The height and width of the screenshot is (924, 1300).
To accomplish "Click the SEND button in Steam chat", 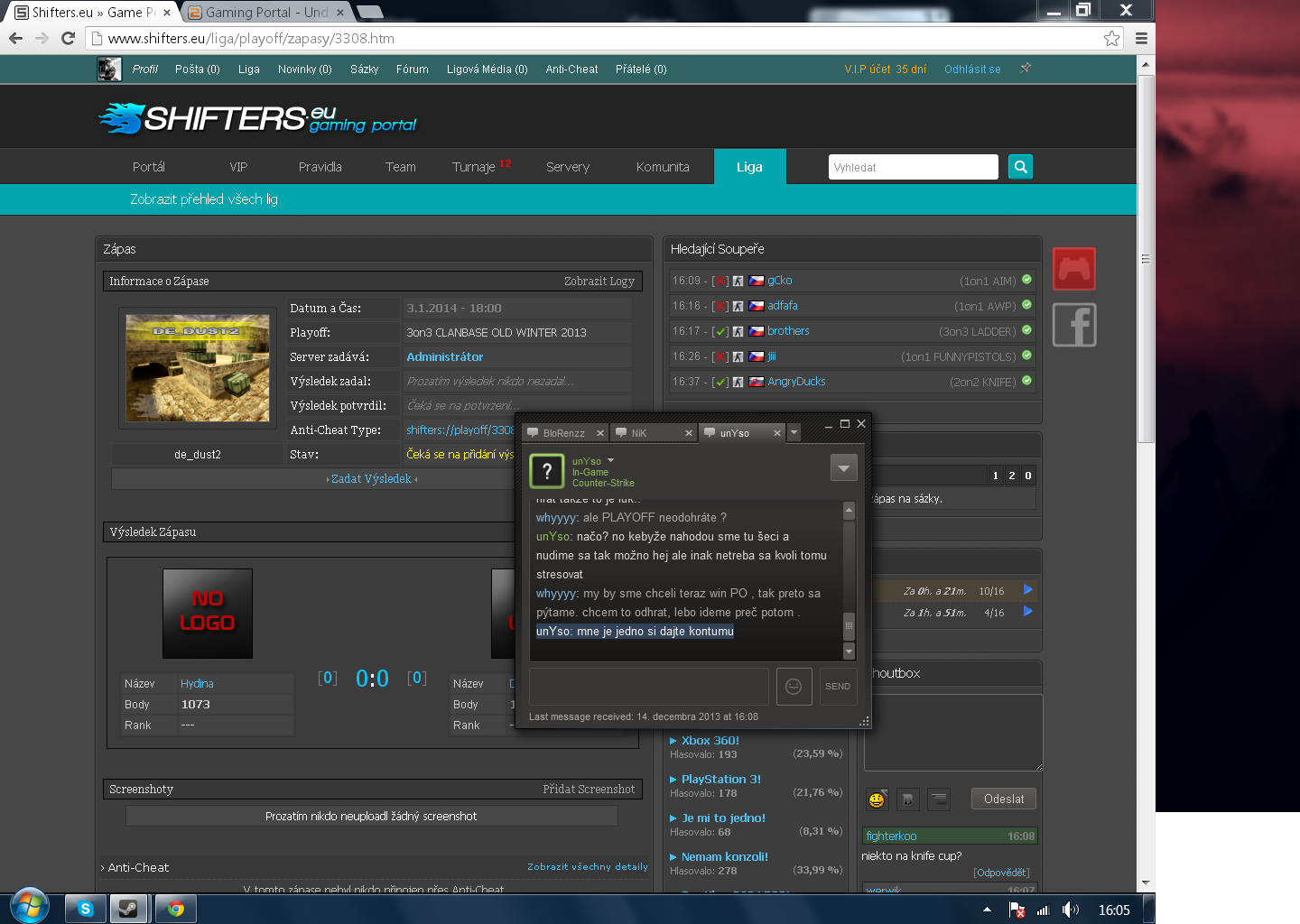I will [838, 687].
